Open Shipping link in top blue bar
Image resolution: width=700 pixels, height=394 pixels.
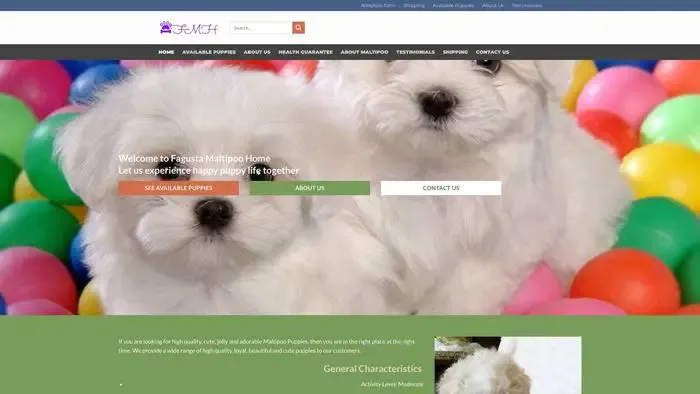(x=414, y=6)
